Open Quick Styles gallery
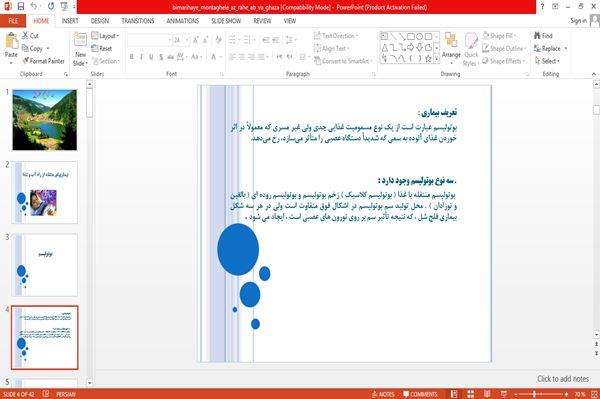This screenshot has width=600, height=399. pos(471,50)
